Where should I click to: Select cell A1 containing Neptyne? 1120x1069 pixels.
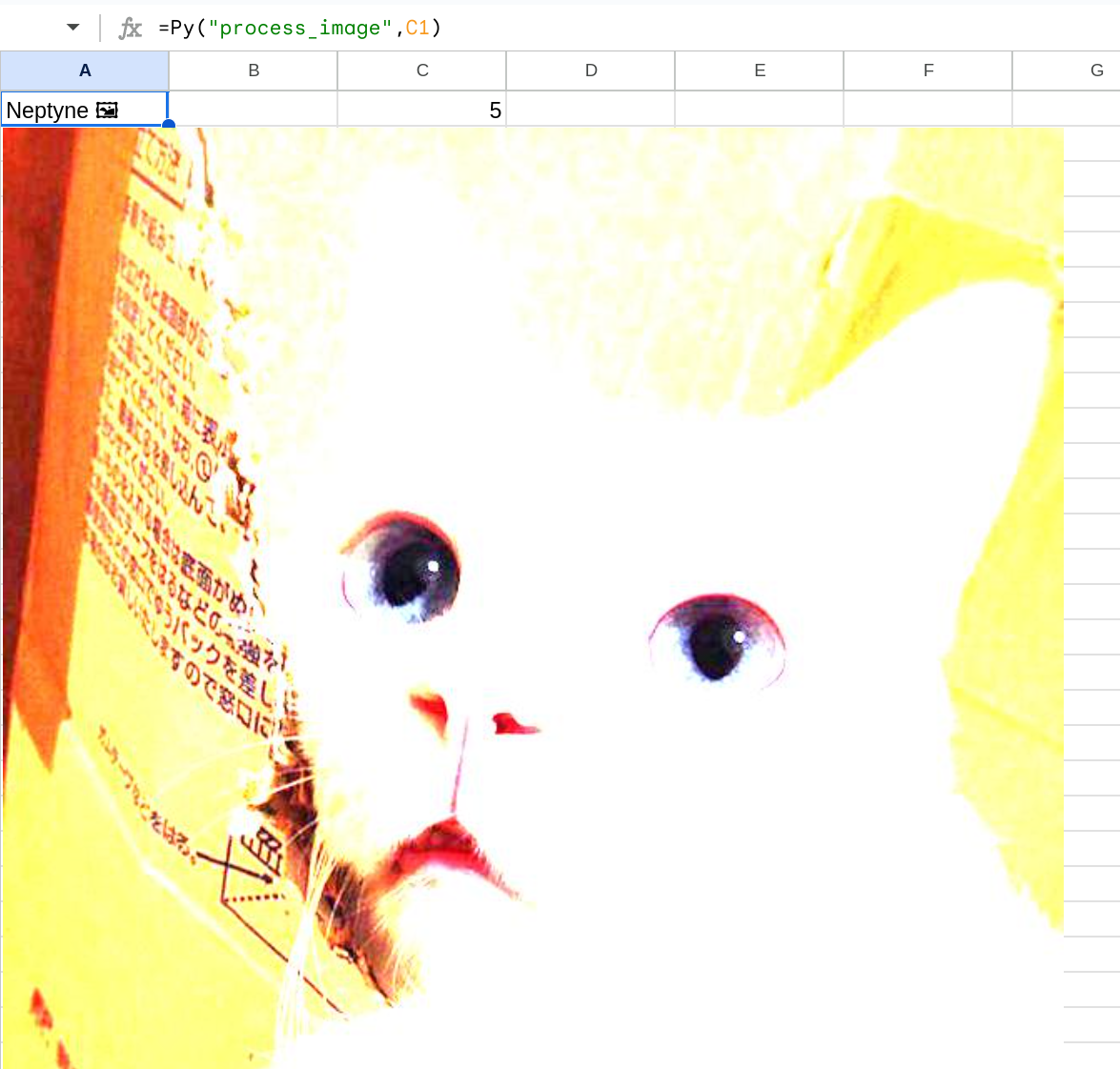pos(84,110)
